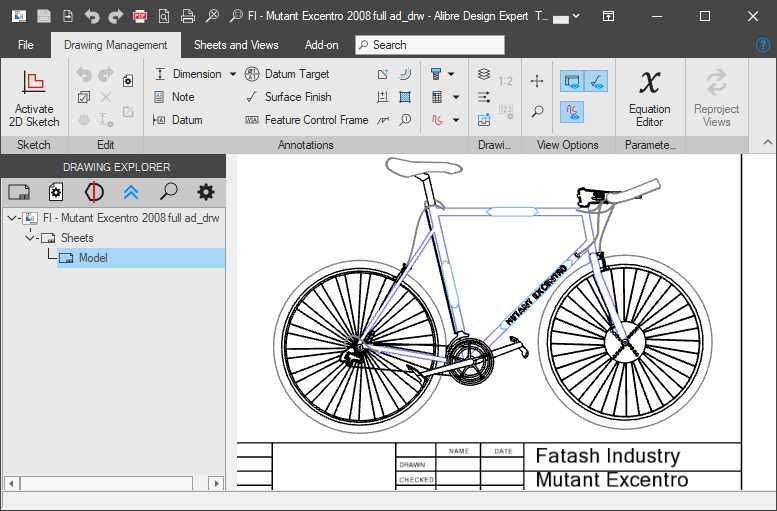Open the Dimension dropdown arrow
Screen dimensions: 777x511
pos(233,74)
